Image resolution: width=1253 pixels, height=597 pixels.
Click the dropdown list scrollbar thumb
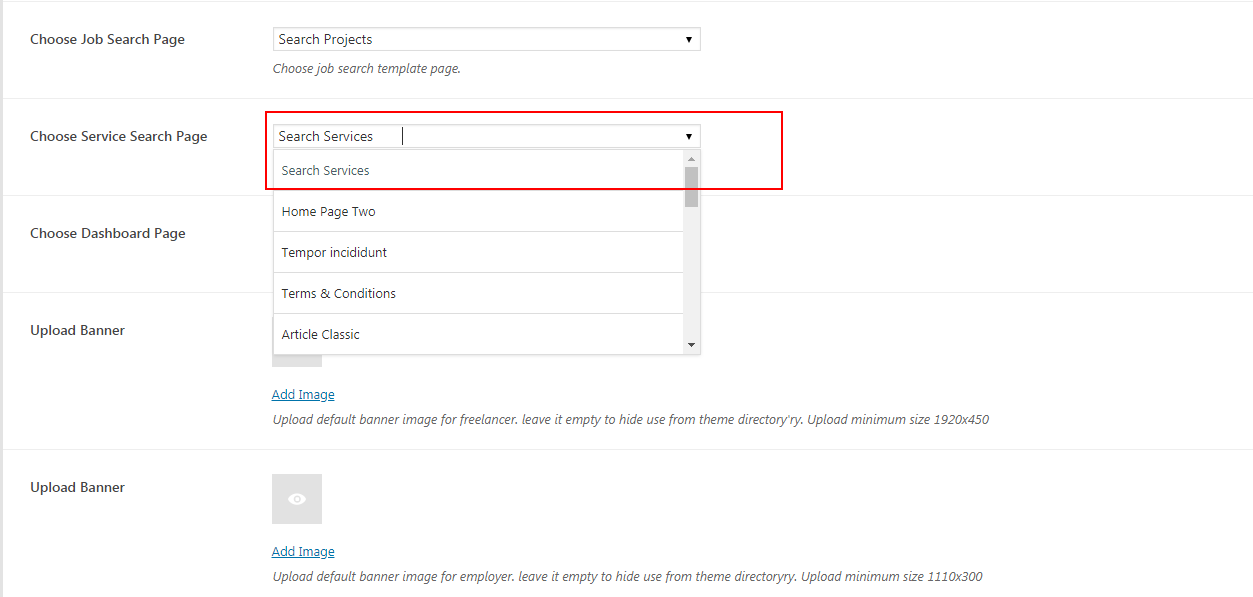[691, 186]
